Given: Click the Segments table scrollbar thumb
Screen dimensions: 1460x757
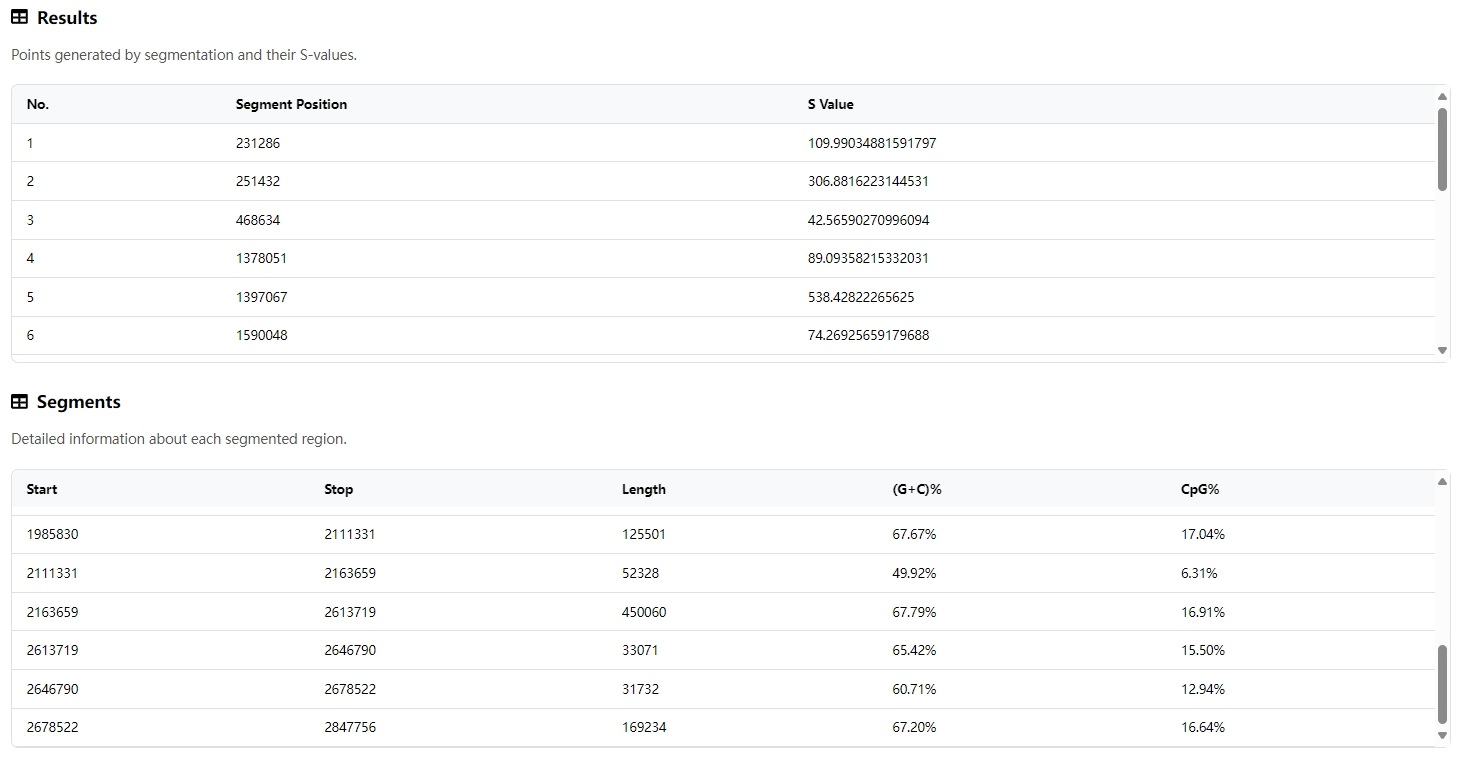Looking at the screenshot, I should (x=1442, y=684).
